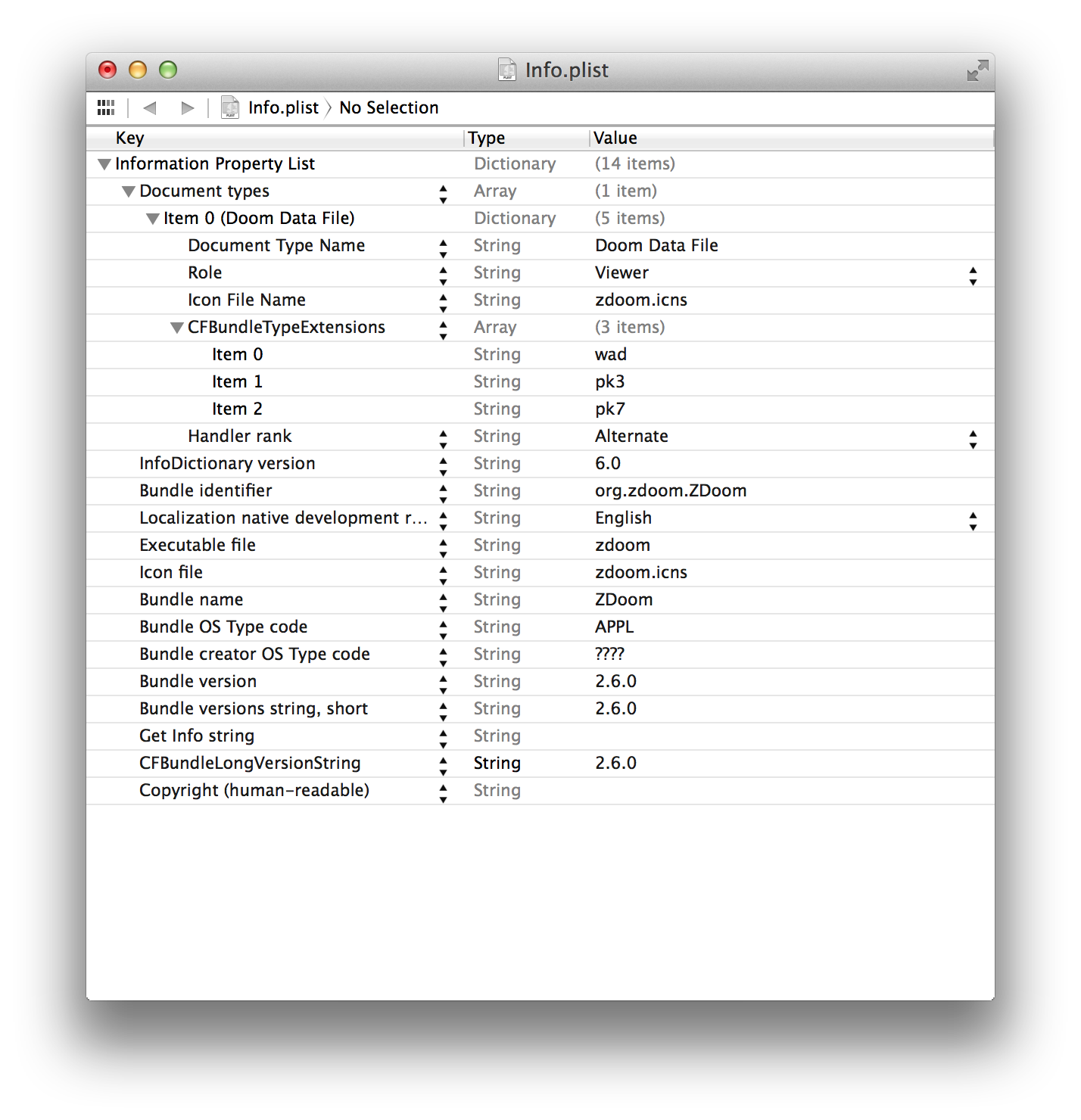Click No Selection in the path bar
The width and height of the screenshot is (1081, 1120).
pos(388,108)
